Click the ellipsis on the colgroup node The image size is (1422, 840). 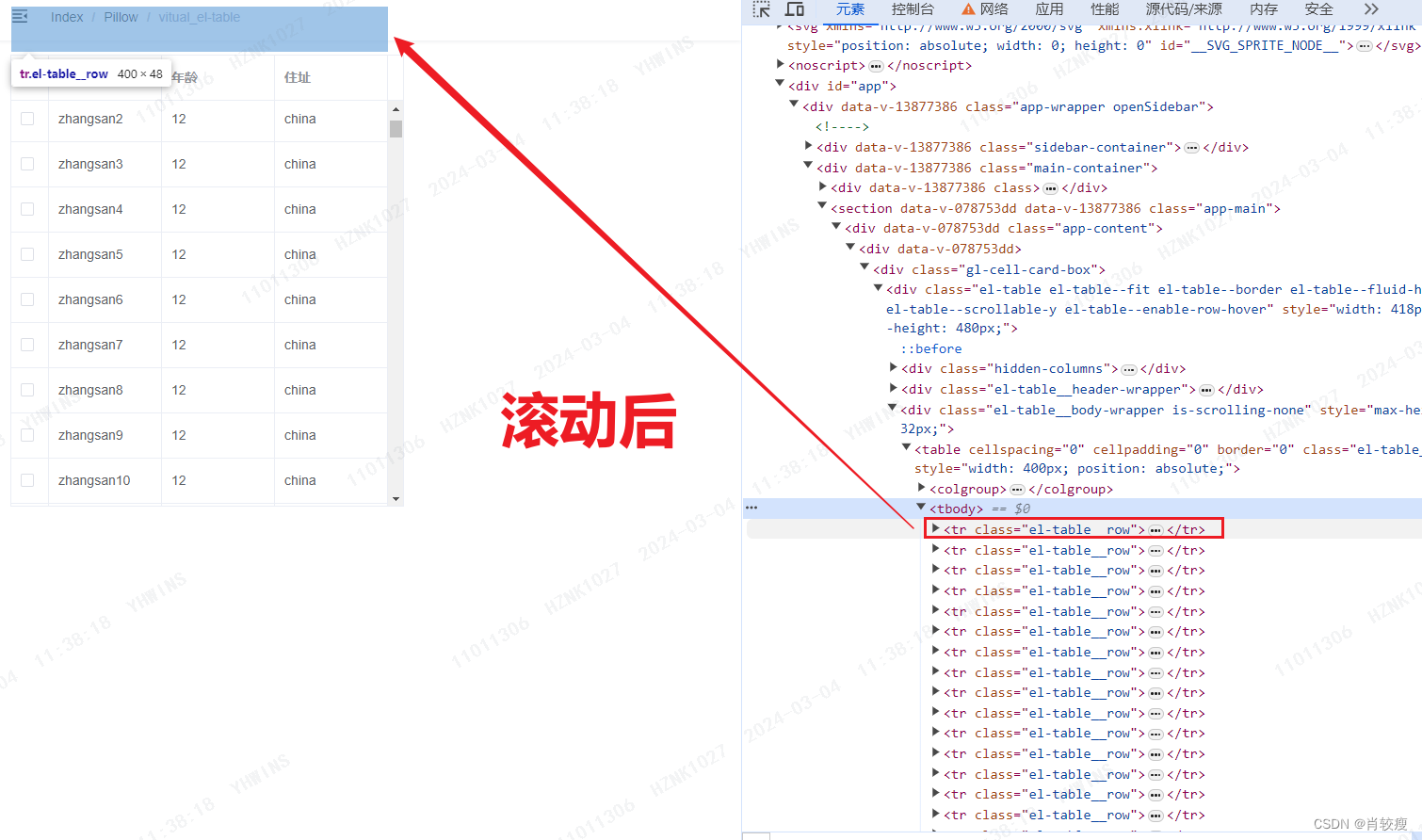(x=1017, y=488)
